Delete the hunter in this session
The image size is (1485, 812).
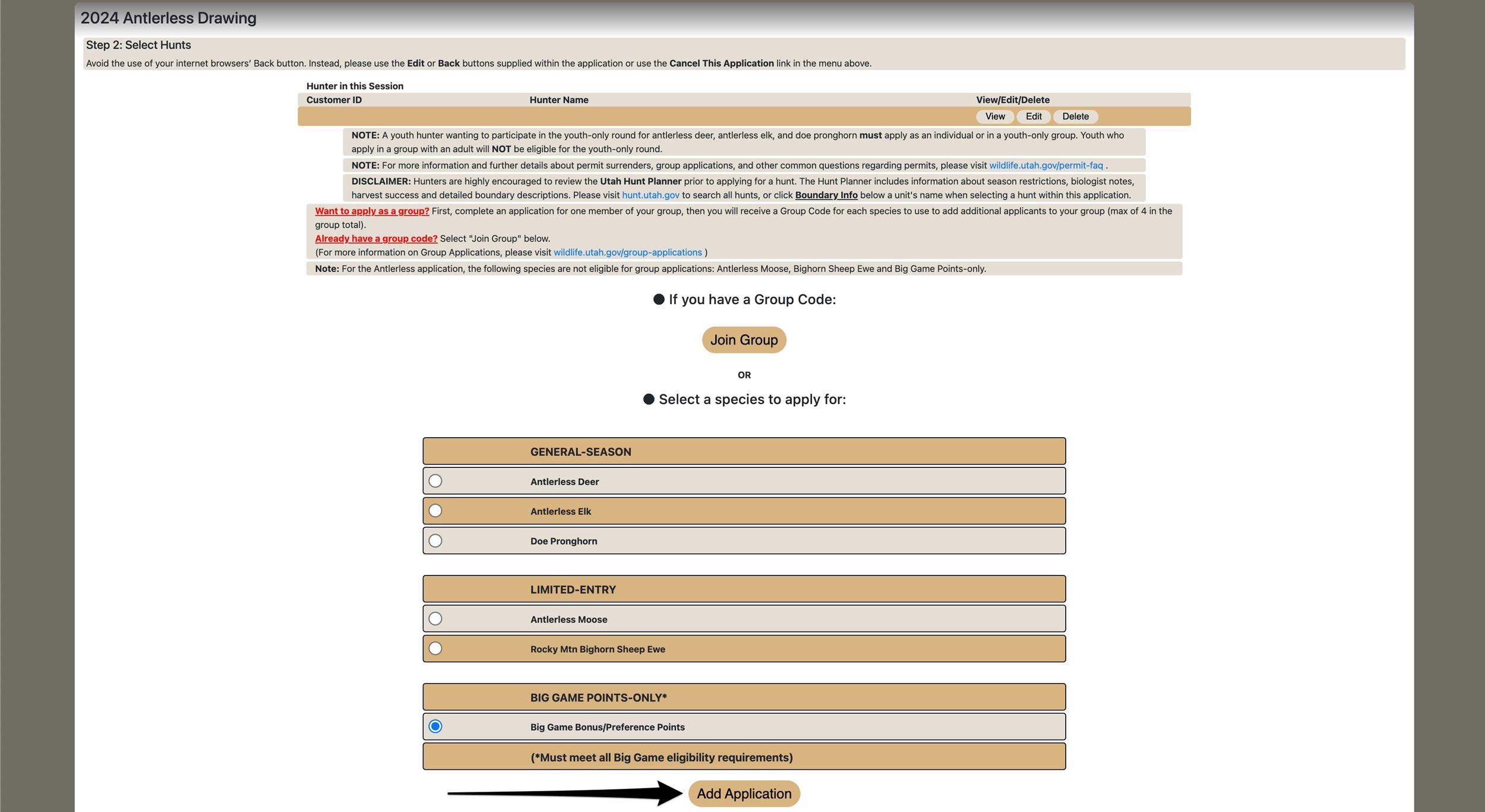[x=1075, y=116]
